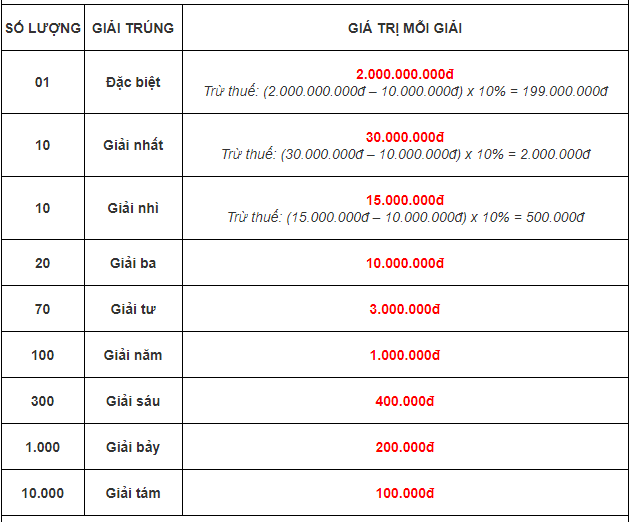Click the 3.000.000đ prize value

[404, 309]
